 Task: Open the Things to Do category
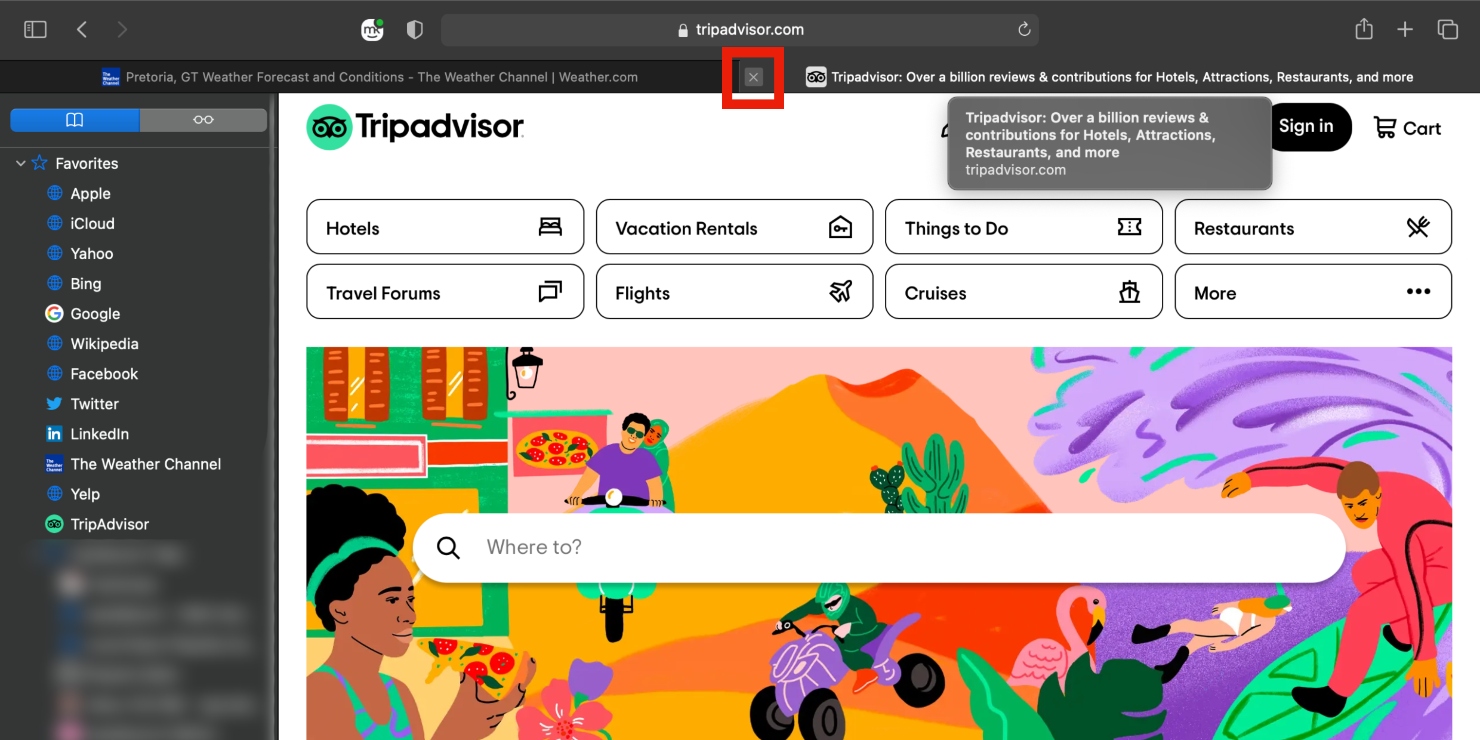(1024, 227)
